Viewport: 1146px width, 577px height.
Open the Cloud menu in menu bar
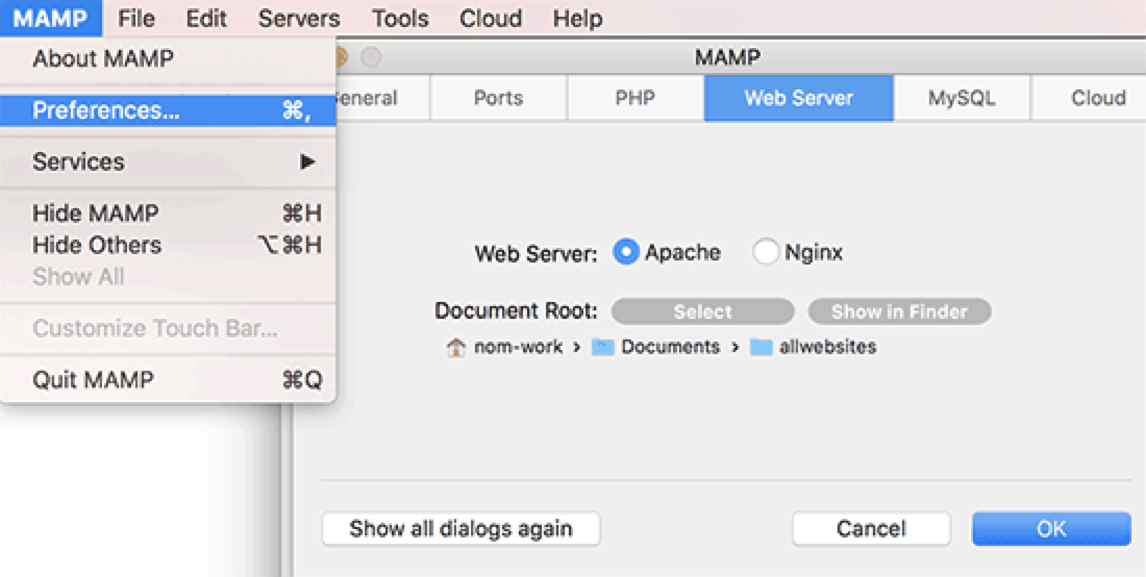[x=490, y=18]
